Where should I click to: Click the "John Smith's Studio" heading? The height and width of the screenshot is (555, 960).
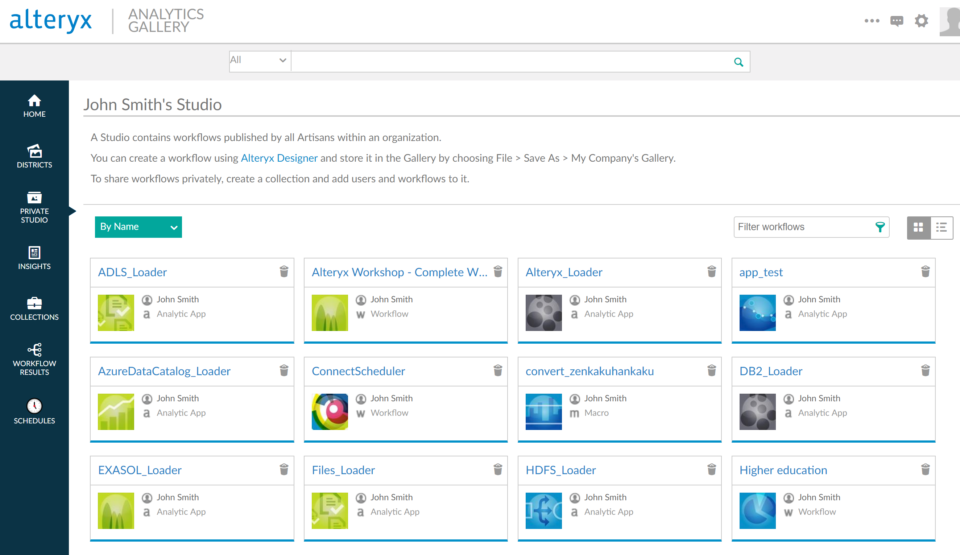click(152, 105)
